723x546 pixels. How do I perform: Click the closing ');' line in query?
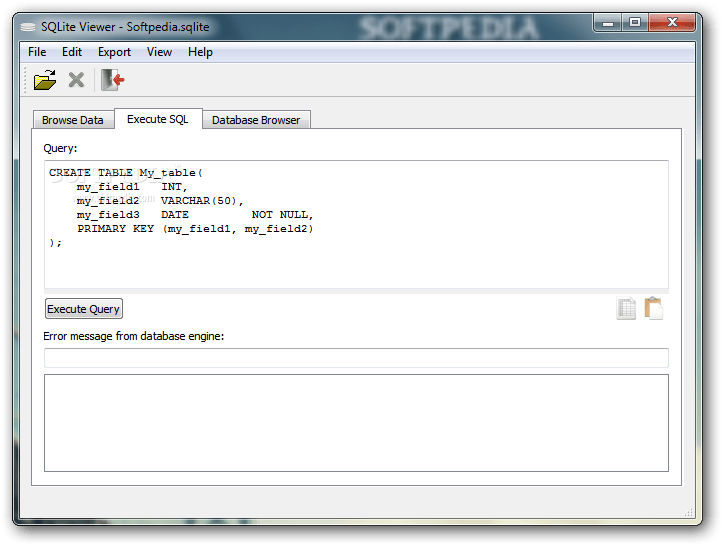(x=55, y=243)
